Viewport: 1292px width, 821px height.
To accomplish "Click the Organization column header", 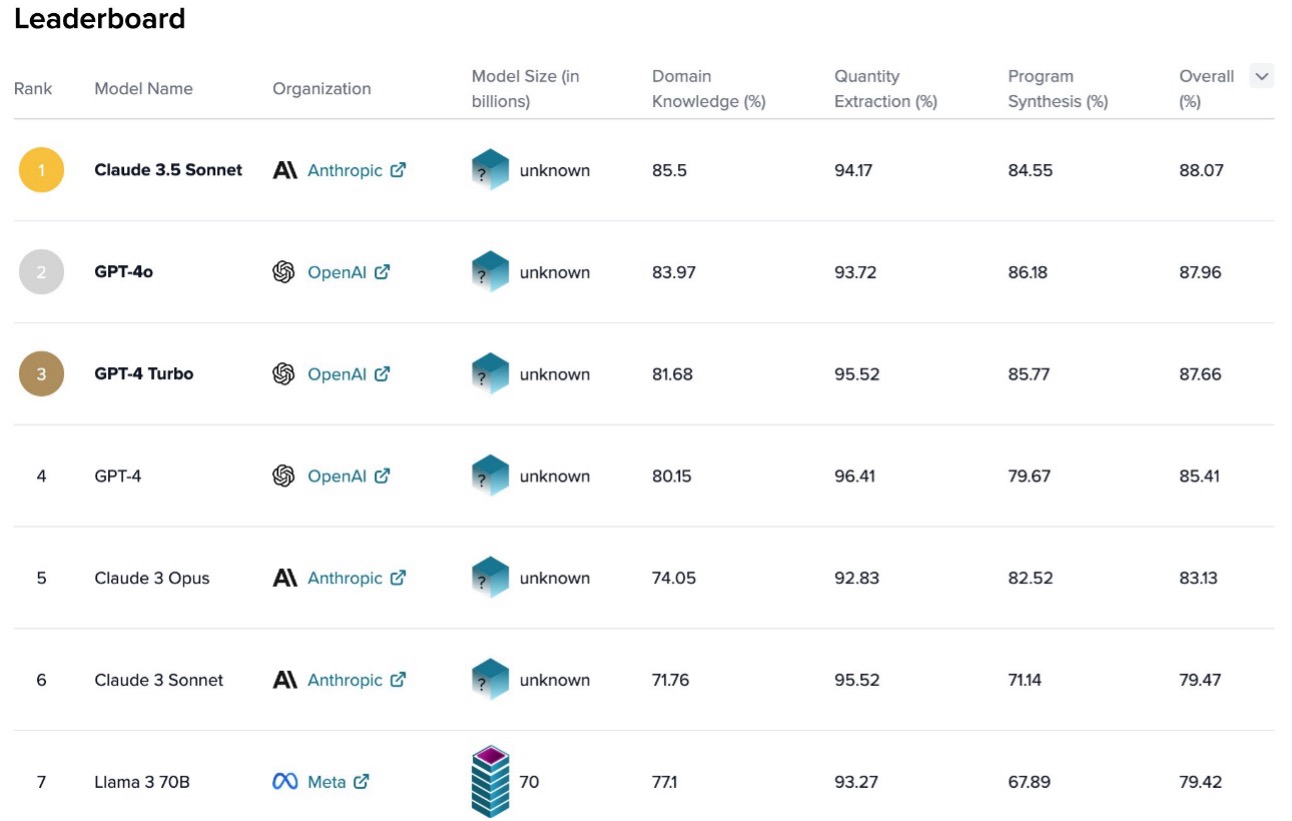I will tap(321, 89).
